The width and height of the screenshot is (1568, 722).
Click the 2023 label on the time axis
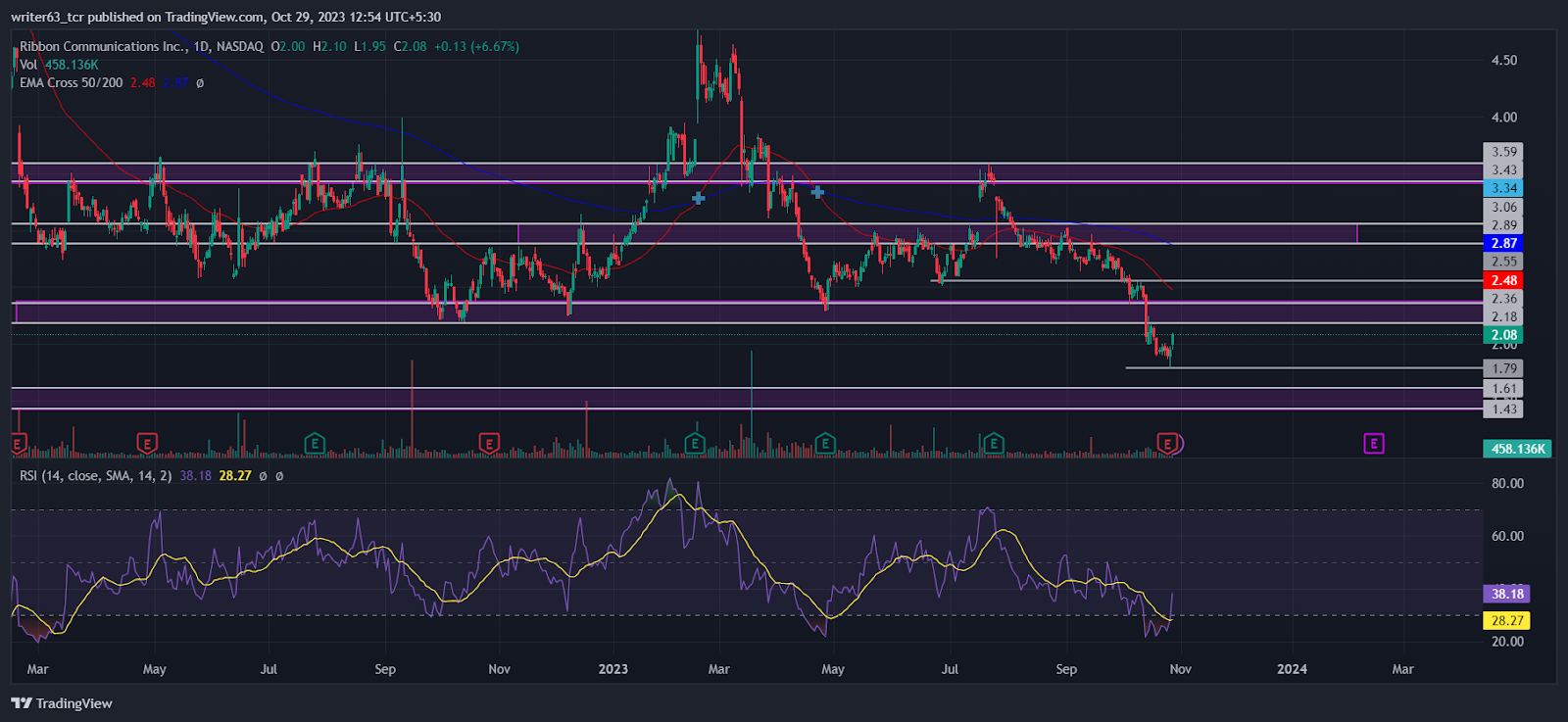[612, 669]
